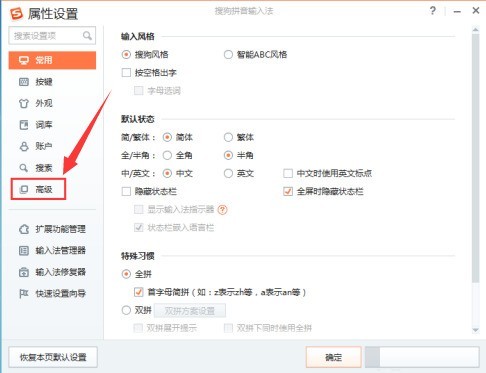Open 输入法管理器 in the sidebar

tap(52, 250)
